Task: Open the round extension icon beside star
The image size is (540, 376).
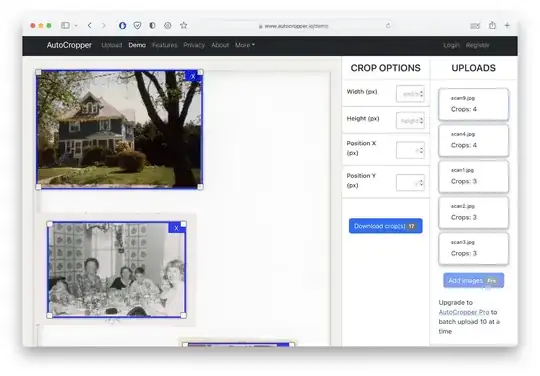Action: [x=168, y=25]
